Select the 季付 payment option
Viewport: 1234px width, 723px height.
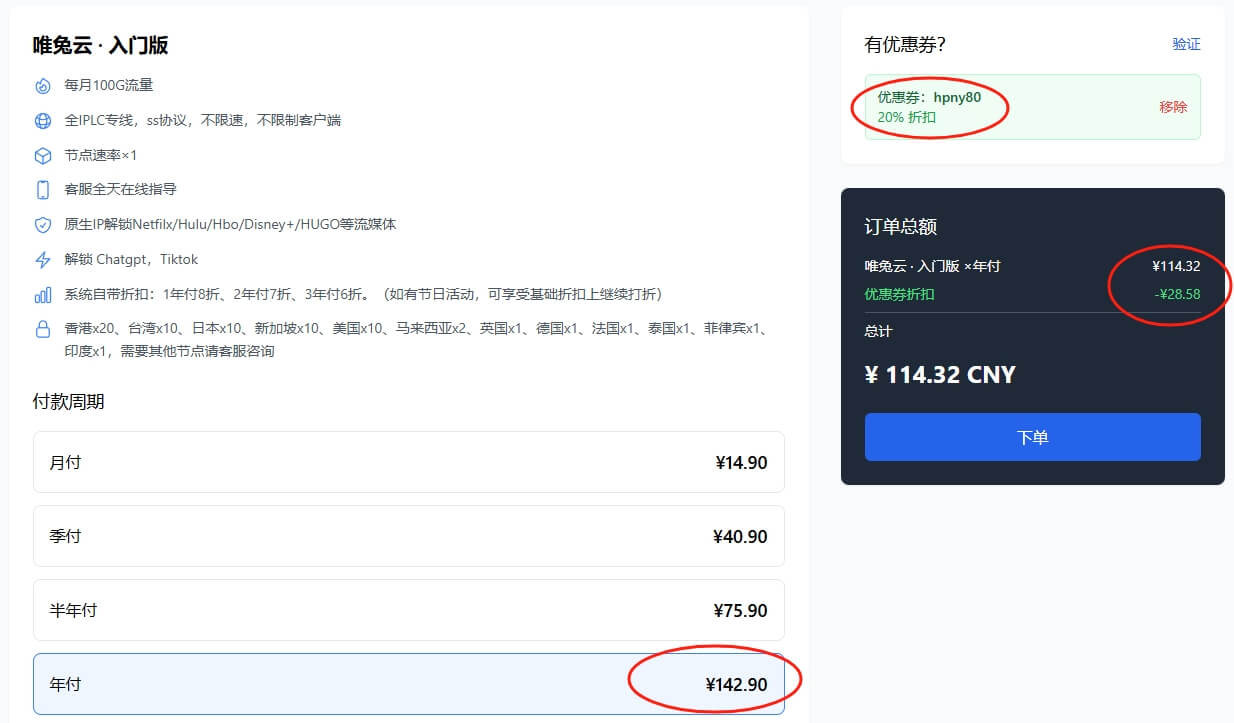coord(408,535)
